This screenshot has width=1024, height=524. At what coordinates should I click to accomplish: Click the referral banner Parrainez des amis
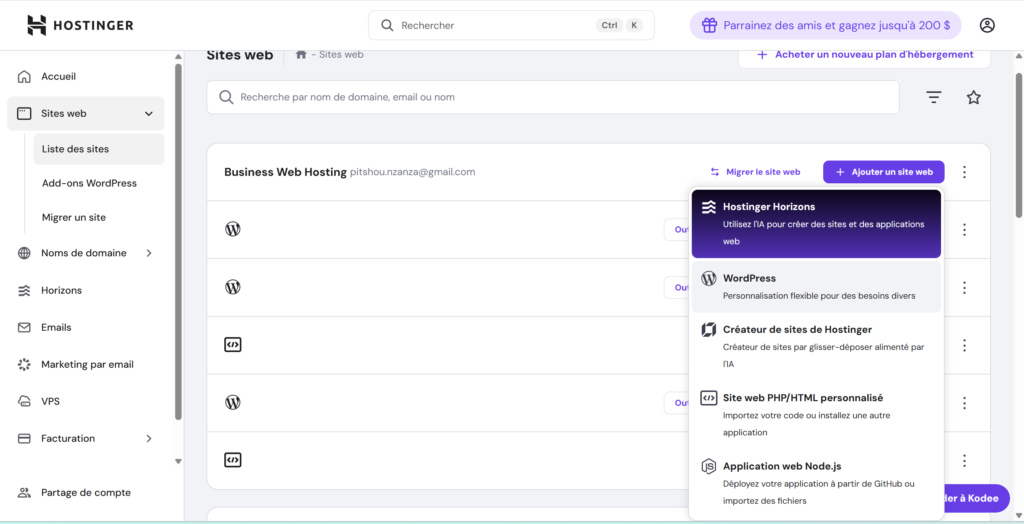825,25
